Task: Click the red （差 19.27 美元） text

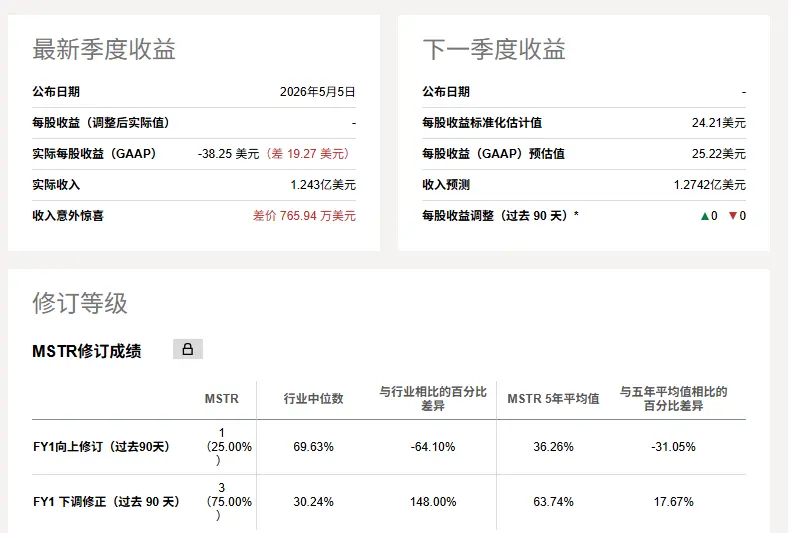Action: click(308, 154)
